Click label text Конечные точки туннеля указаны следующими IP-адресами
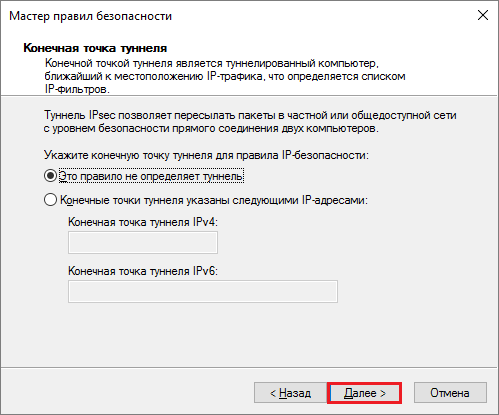The image size is (499, 415). pos(214,200)
